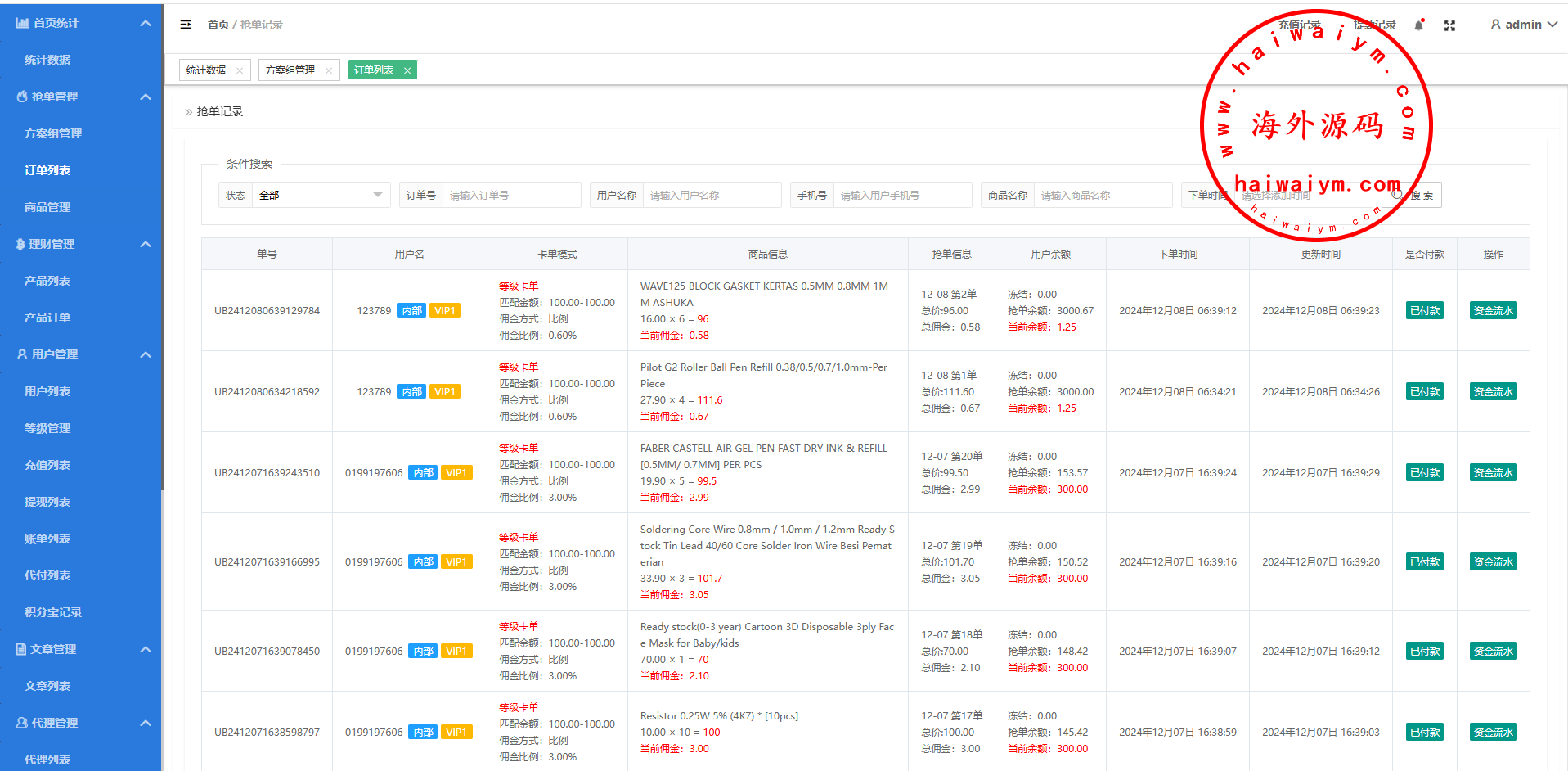Close the 统计数据 tab
1568x771 pixels.
pos(240,70)
